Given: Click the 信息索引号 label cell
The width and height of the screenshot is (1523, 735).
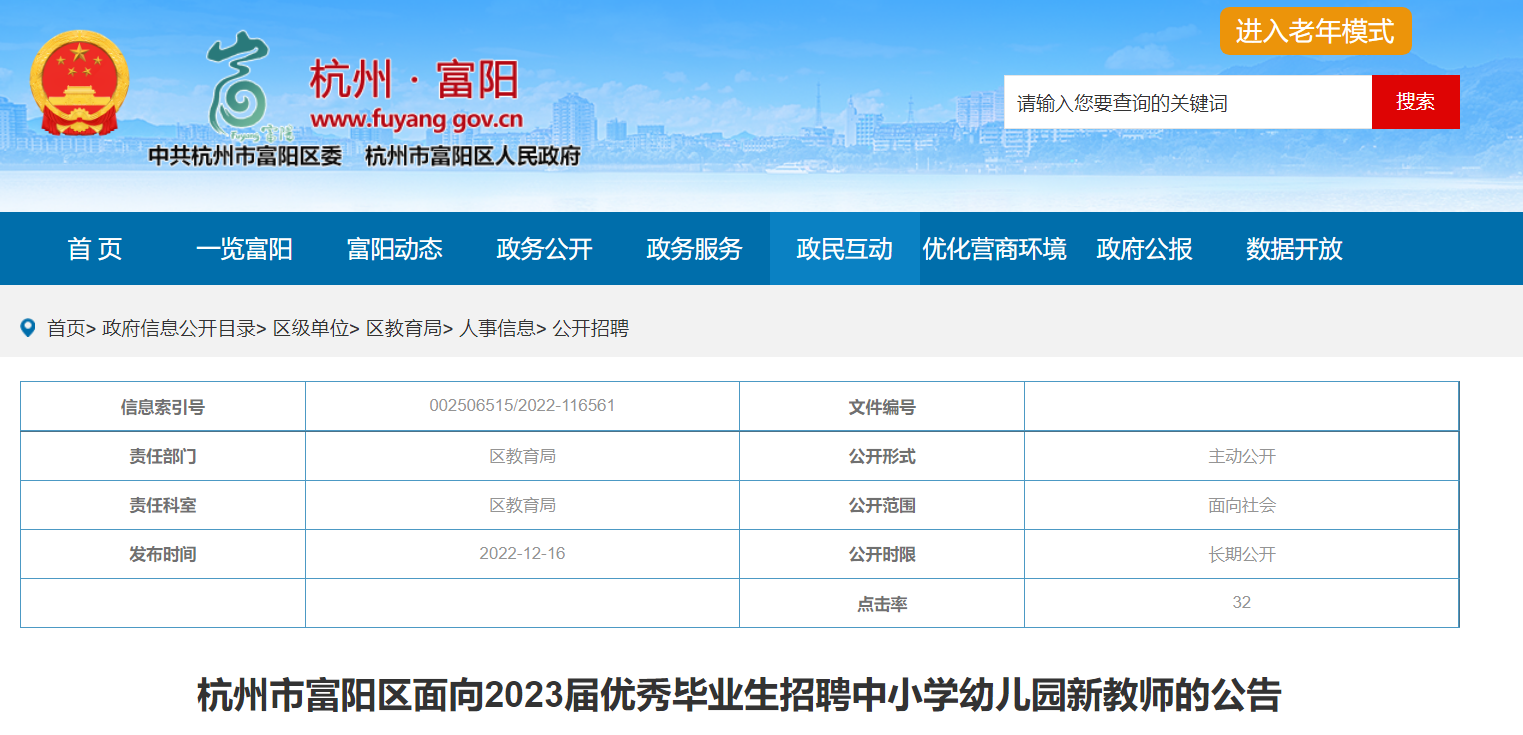Looking at the screenshot, I should (163, 407).
